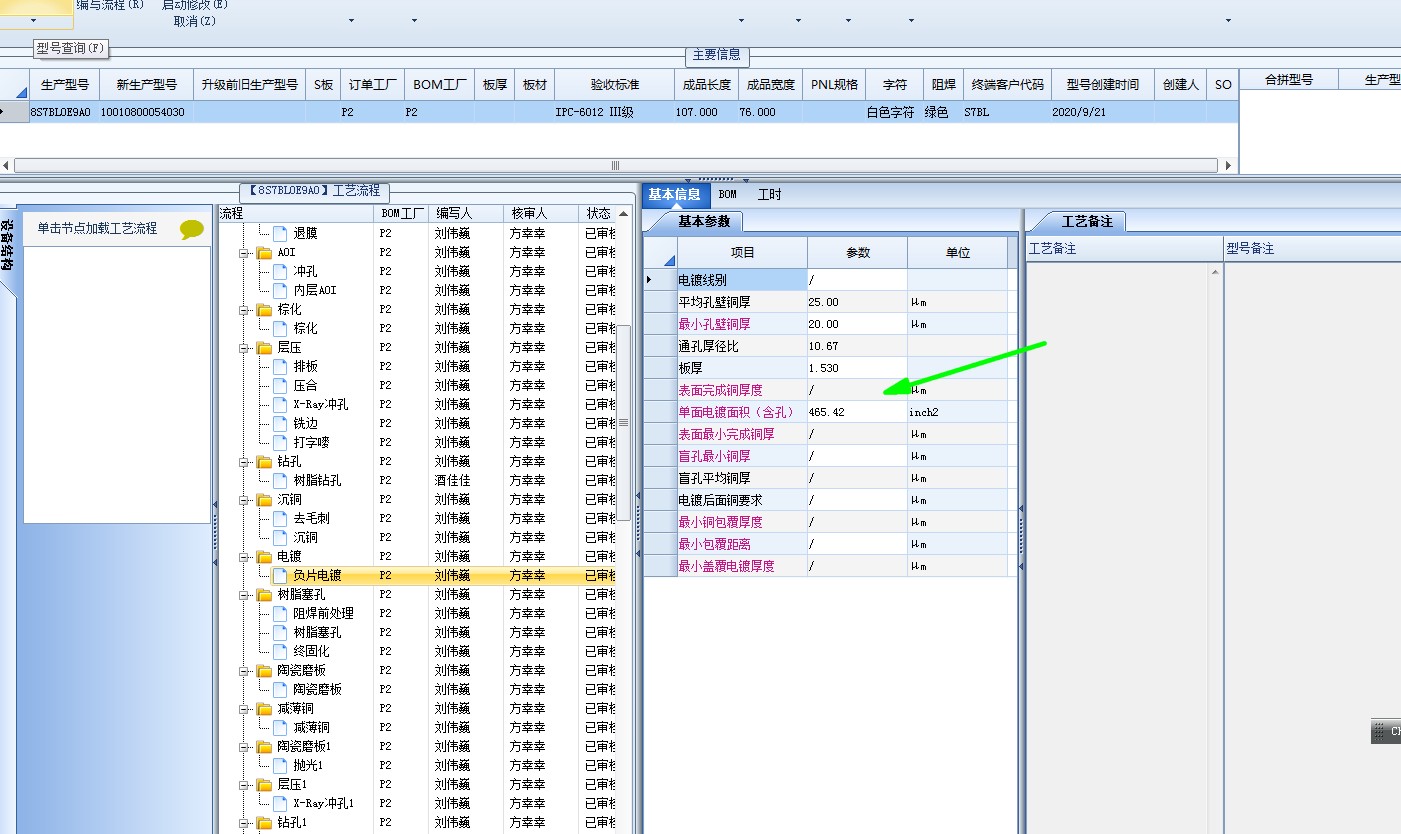Click the 阻焊前处理 document icon
Screen dimensions: 1401x834
[280, 613]
